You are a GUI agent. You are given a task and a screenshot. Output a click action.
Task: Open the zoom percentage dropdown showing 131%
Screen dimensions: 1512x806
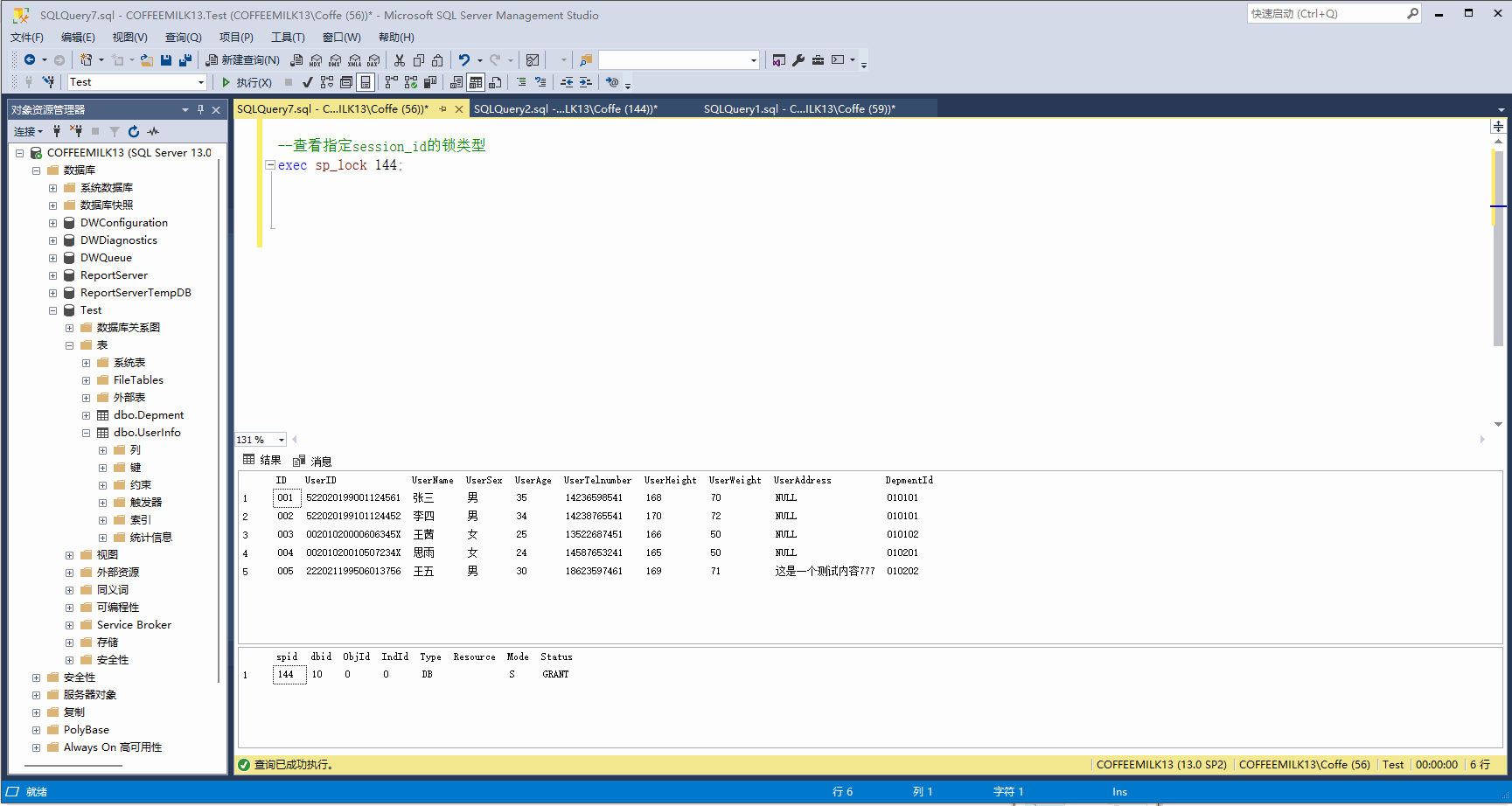(260, 439)
